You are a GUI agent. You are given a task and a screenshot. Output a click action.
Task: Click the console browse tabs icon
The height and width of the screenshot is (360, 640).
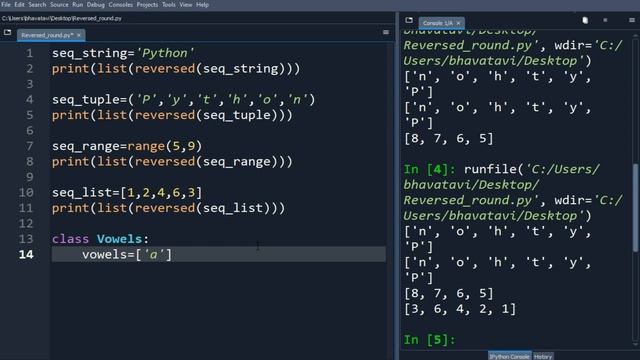[409, 20]
